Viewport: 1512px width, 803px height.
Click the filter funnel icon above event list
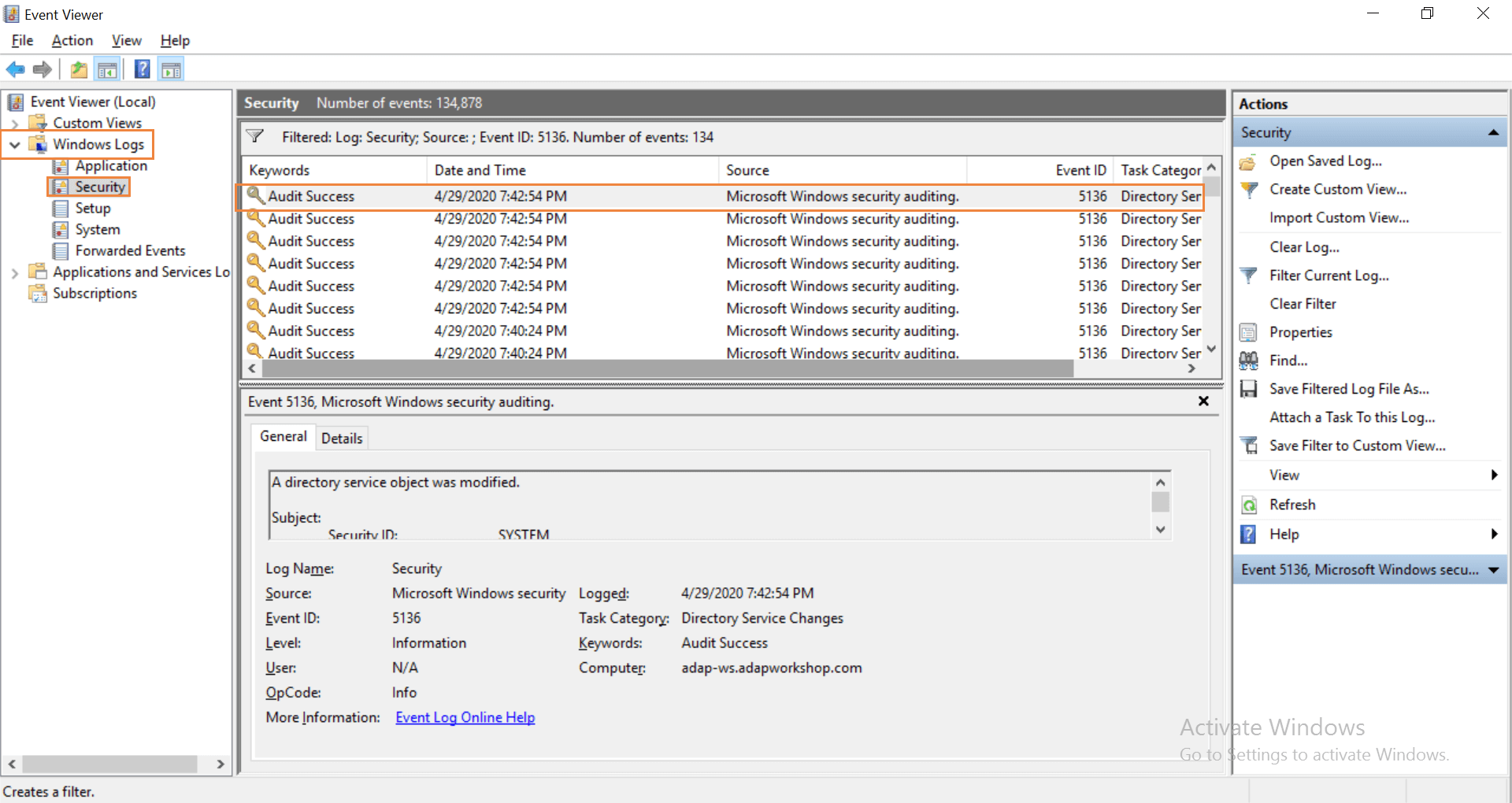click(255, 136)
